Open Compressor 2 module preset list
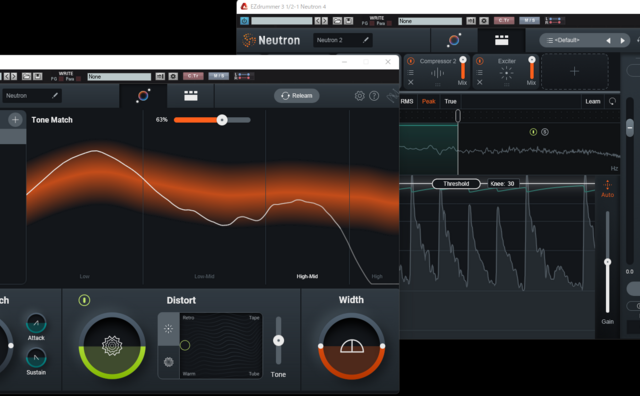The width and height of the screenshot is (640, 396). (x=411, y=72)
